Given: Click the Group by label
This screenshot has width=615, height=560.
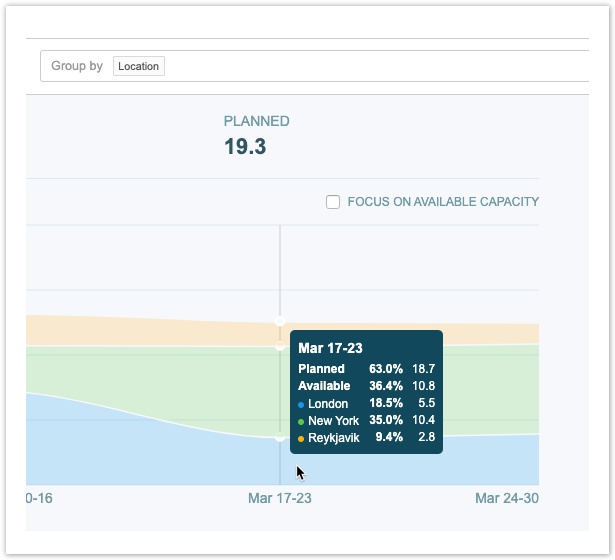Looking at the screenshot, I should [x=77, y=66].
